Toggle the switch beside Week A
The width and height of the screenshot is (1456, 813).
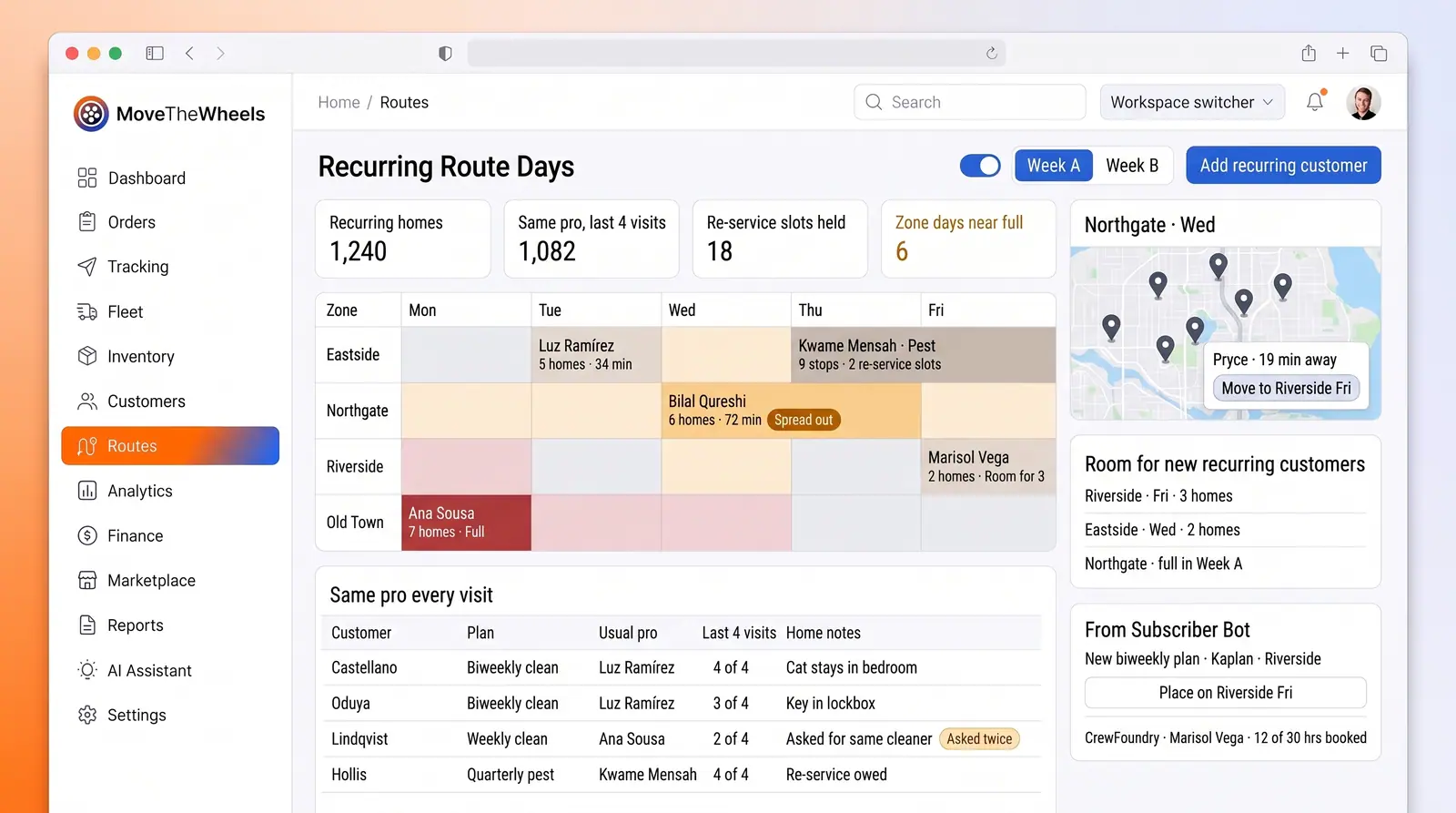click(980, 166)
